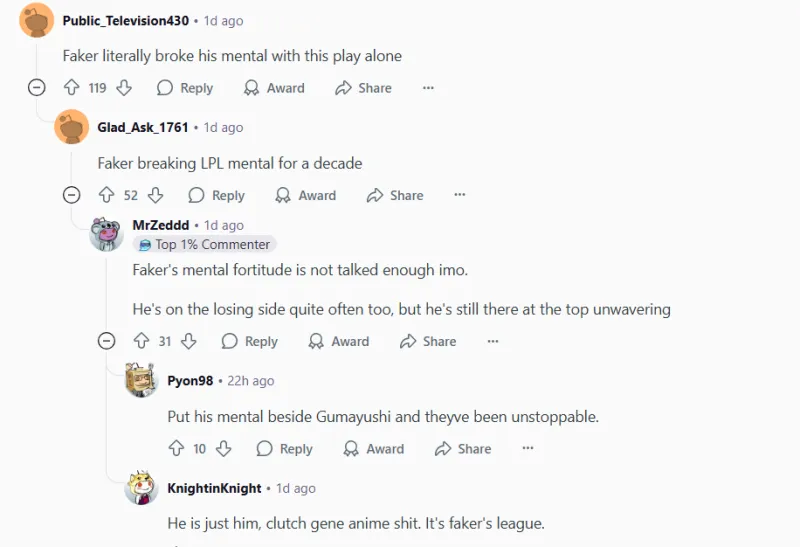Click Glad_Ask_1761's avatar image
The image size is (800, 547).
[x=72, y=128]
